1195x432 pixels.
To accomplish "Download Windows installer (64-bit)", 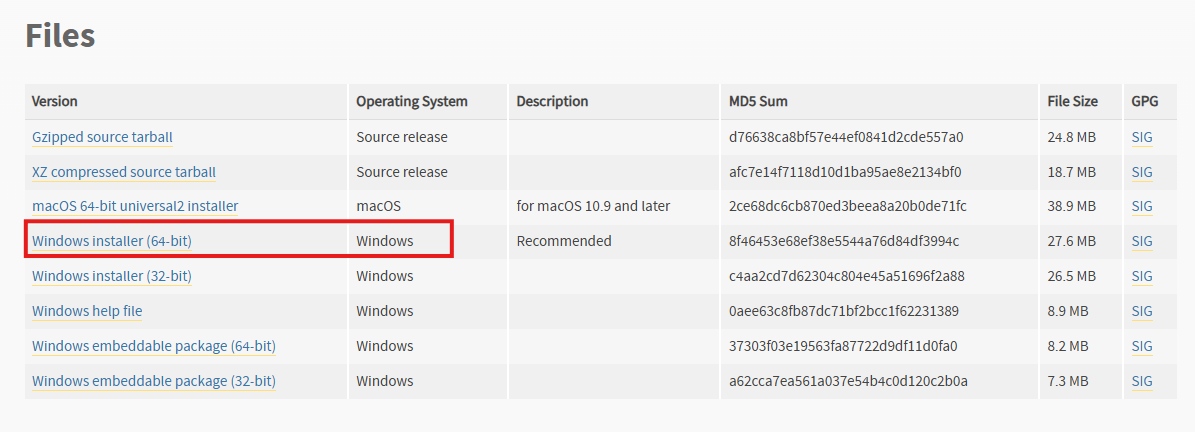I will (112, 242).
